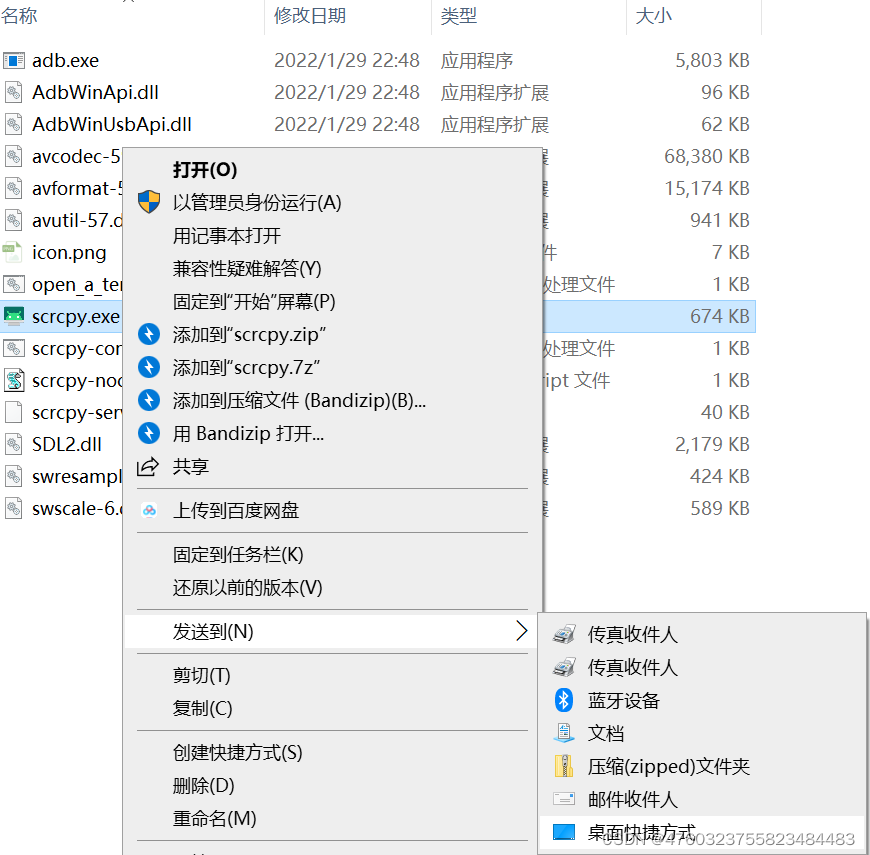
Task: Choose 添加到压缩文件 (Bandizip)(B)...
Action: tap(299, 401)
